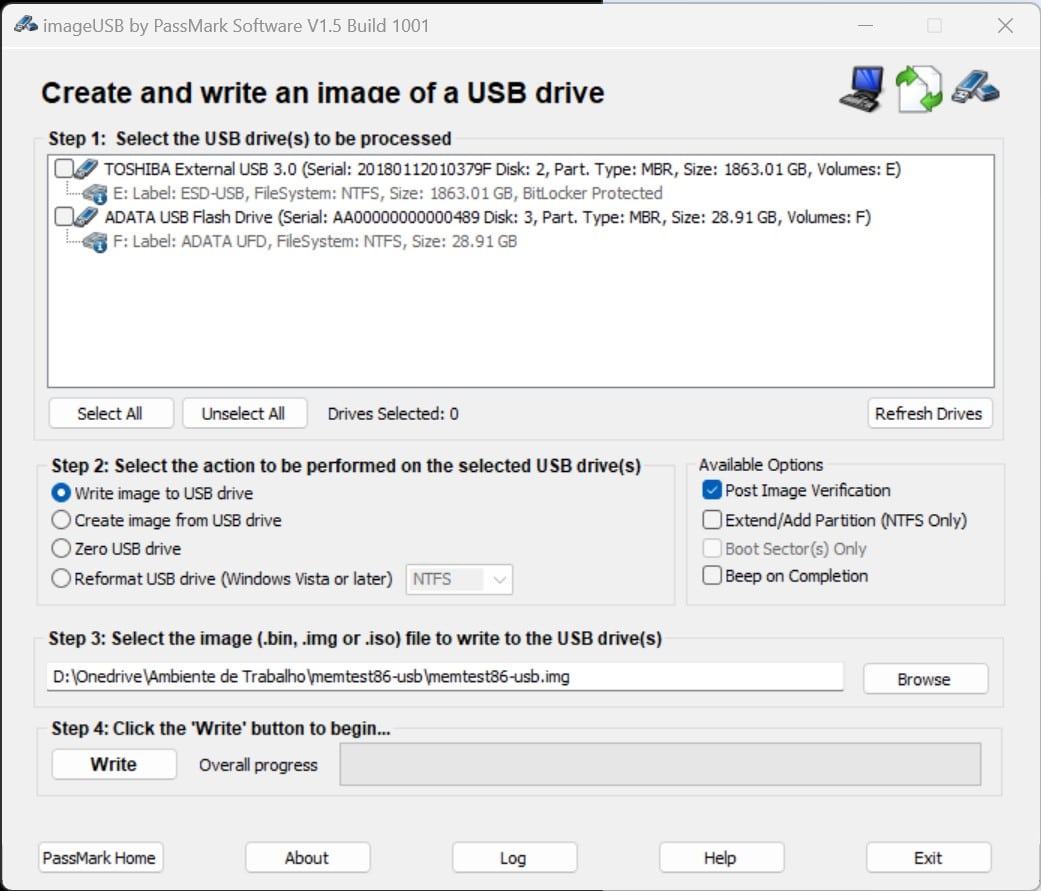Disable Post Image Verification option
1041x891 pixels.
click(x=712, y=490)
